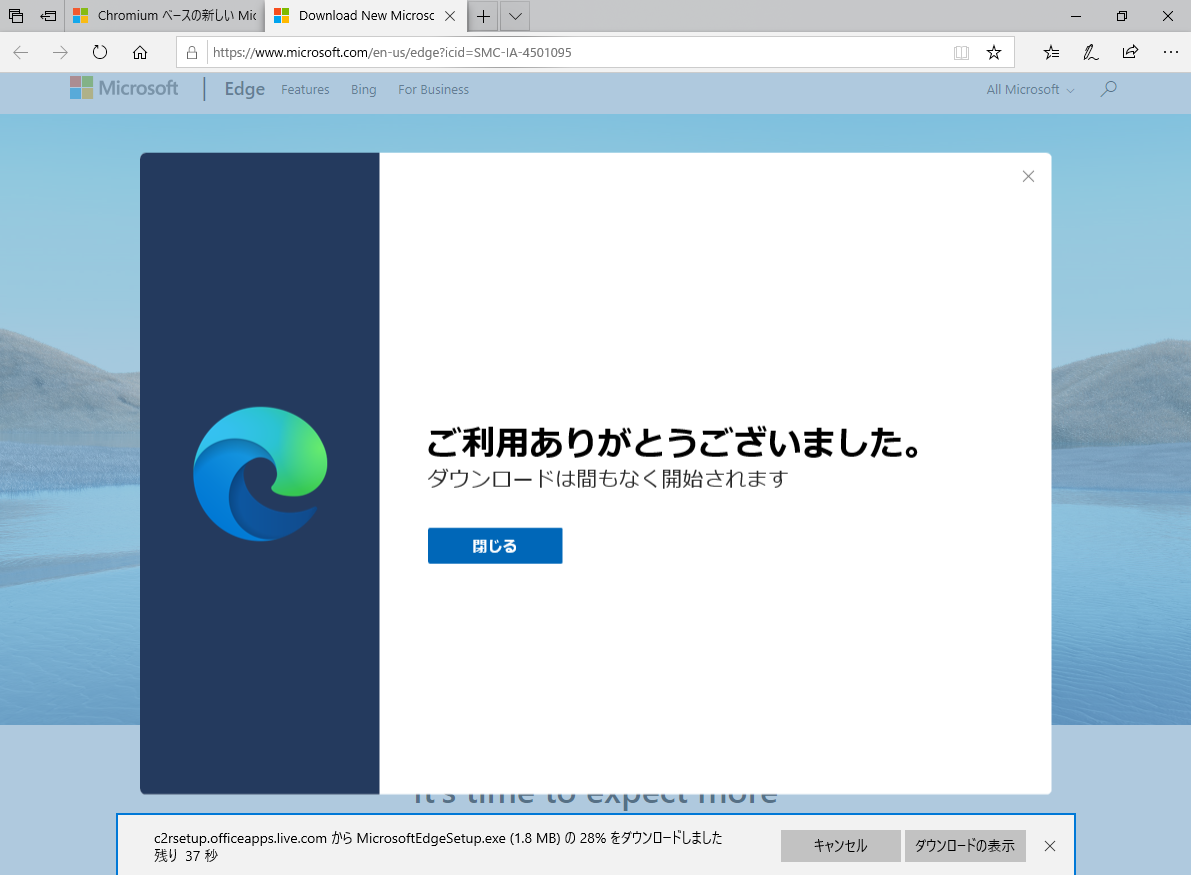Screen dimensions: 1191x875
Task: Open Settings and more menu
Action: pos(1170,52)
